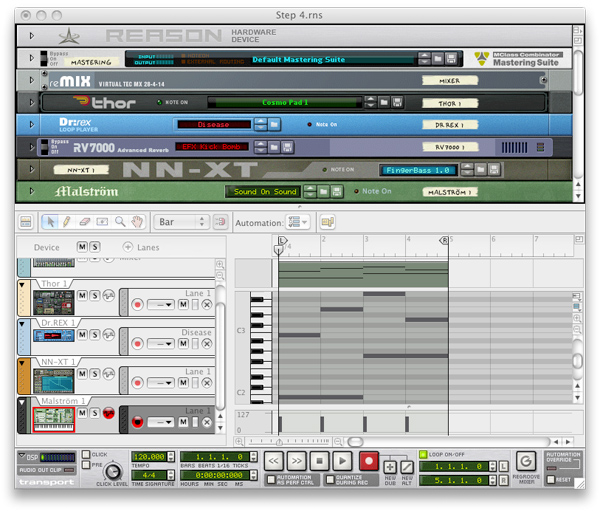This screenshot has width=600, height=511.
Task: Select the Razor tool
Action: click(x=102, y=222)
